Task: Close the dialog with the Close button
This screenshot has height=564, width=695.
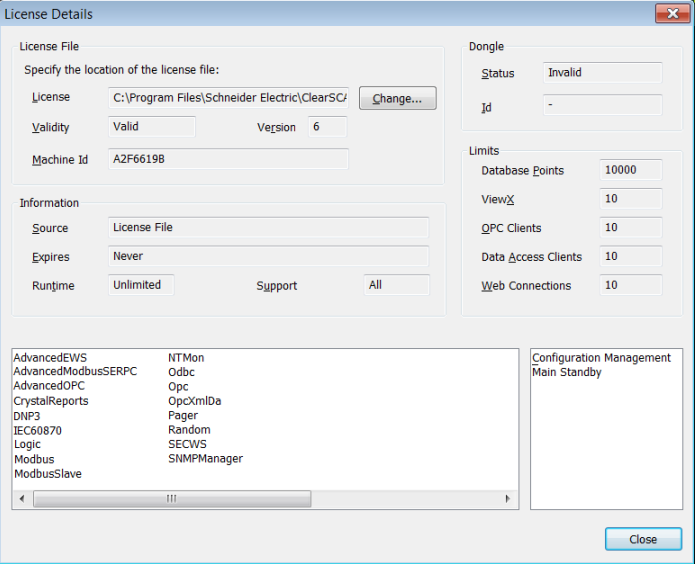Action: pyautogui.click(x=643, y=539)
